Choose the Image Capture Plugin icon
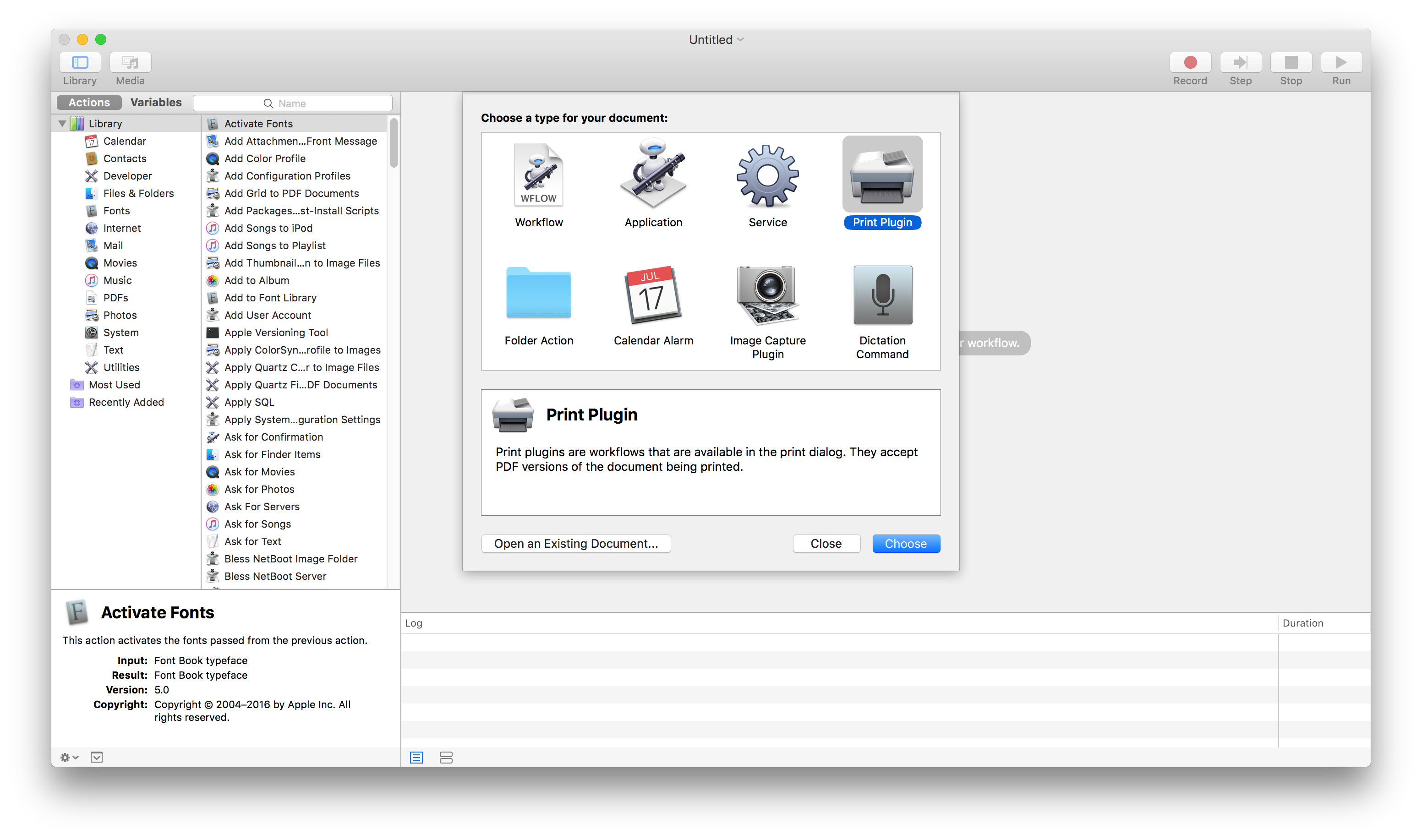1422x840 pixels. pos(768,295)
